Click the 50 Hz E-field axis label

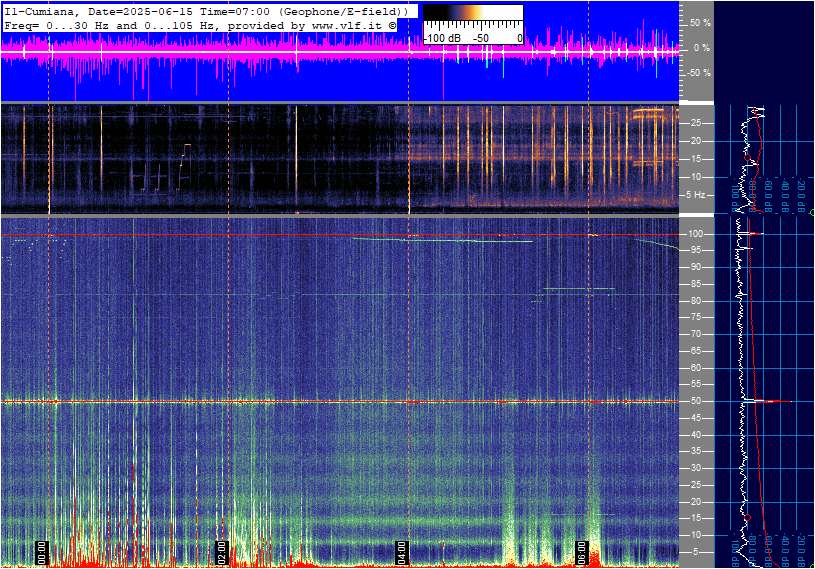(695, 401)
